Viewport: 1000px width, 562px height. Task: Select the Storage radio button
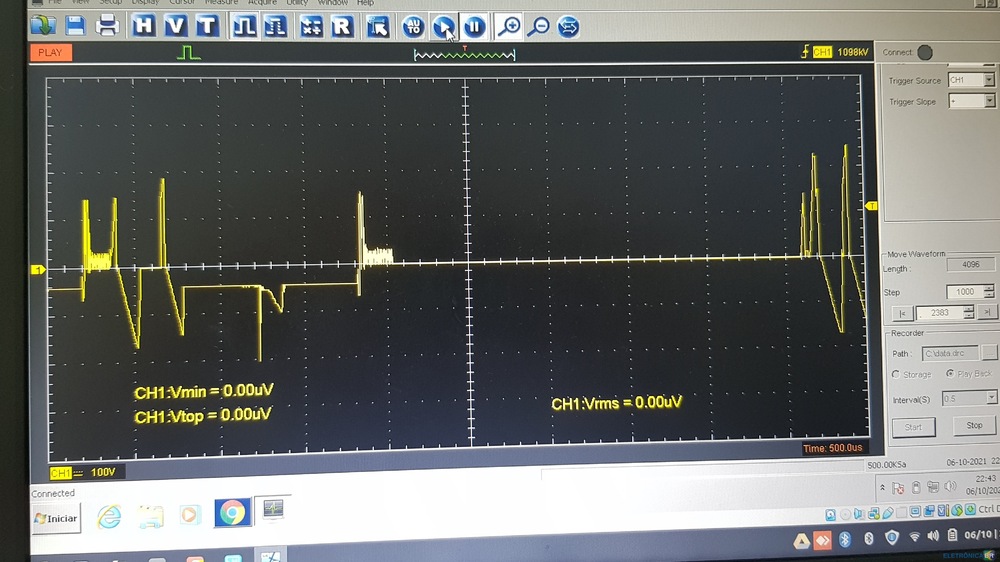(x=896, y=374)
